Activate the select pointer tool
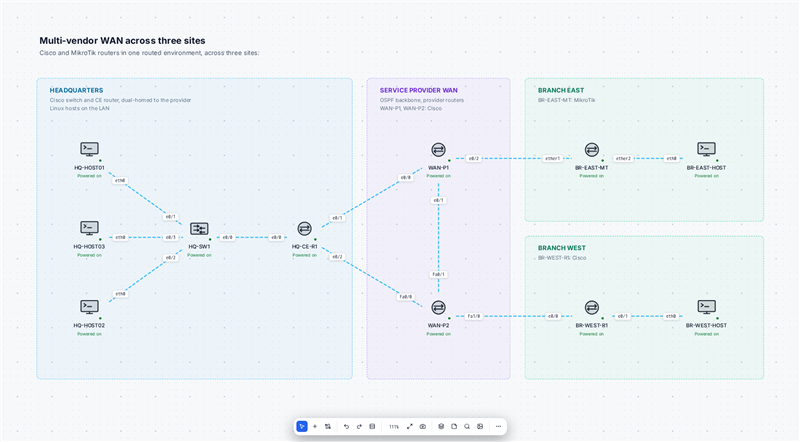The width and height of the screenshot is (800, 442). point(302,426)
